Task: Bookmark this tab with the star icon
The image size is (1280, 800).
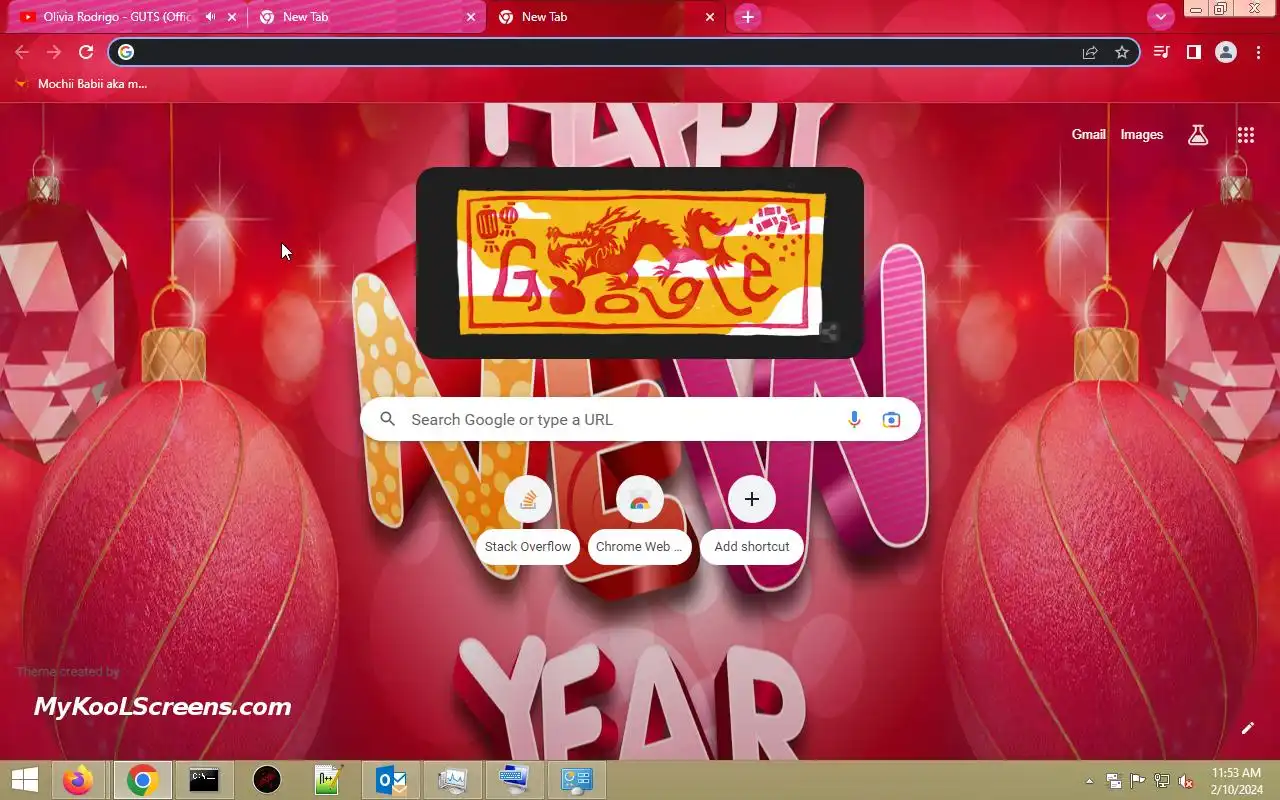Action: tap(1122, 52)
